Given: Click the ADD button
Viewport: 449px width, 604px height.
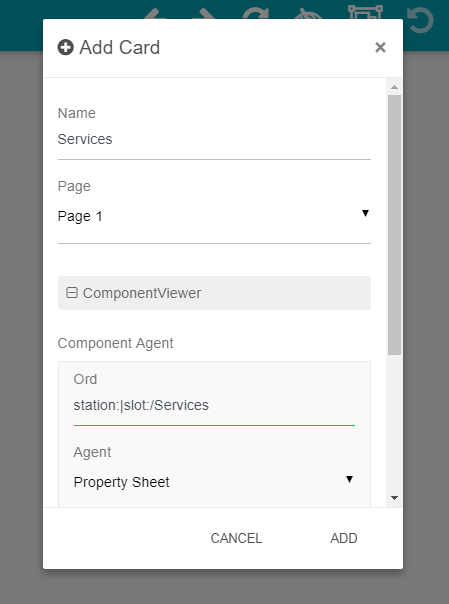Looking at the screenshot, I should tap(344, 538).
